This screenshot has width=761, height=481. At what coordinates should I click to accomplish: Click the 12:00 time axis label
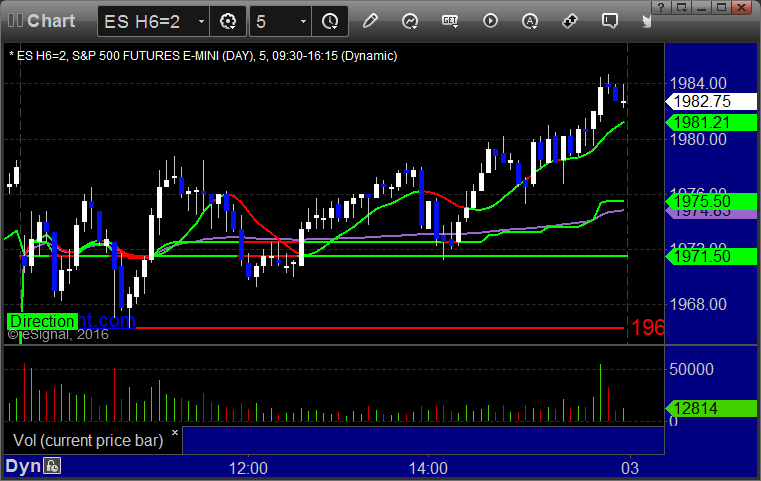pyautogui.click(x=248, y=468)
